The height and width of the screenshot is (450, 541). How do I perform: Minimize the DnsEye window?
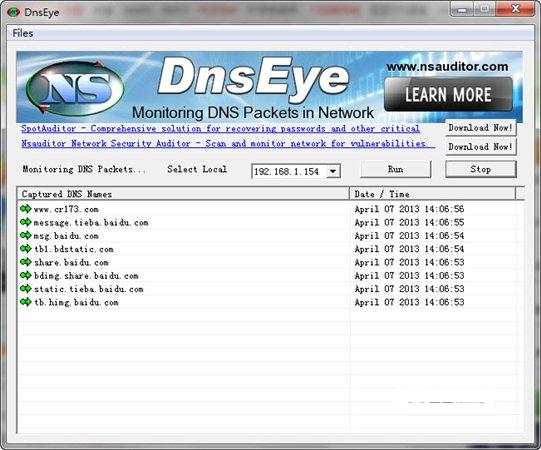(462, 9)
